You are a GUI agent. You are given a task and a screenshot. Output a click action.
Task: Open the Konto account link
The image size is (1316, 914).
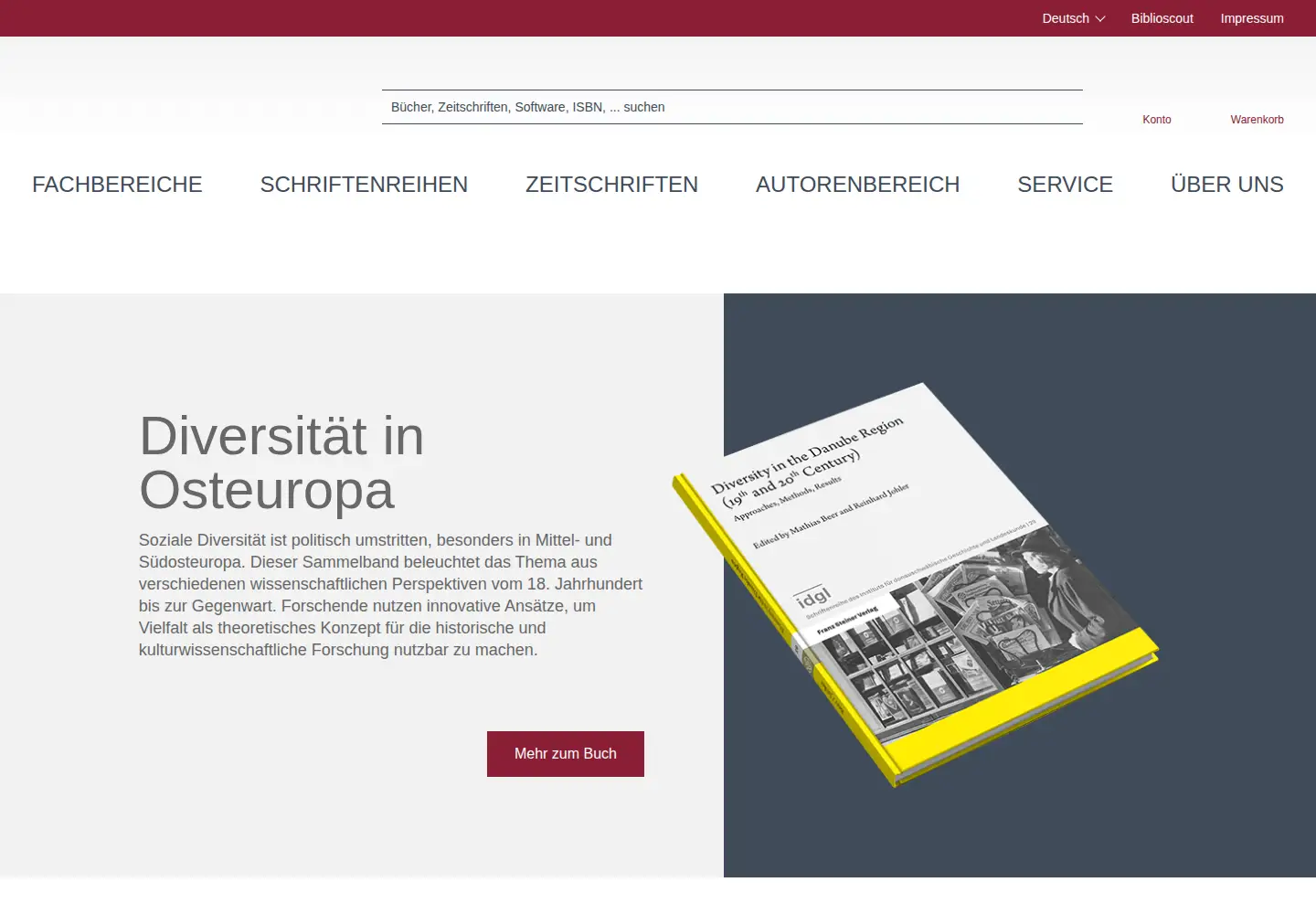(1156, 120)
